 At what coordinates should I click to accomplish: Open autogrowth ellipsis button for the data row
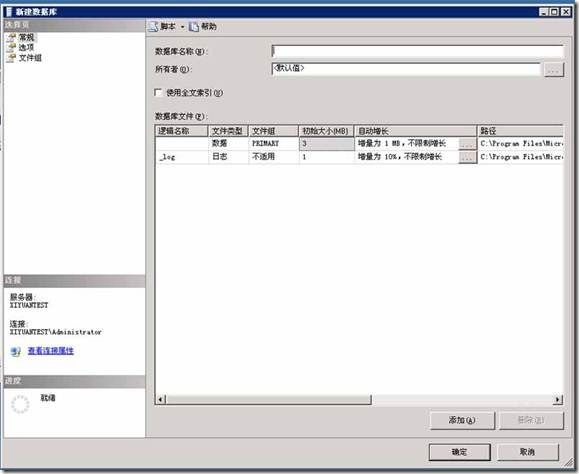tap(467, 143)
